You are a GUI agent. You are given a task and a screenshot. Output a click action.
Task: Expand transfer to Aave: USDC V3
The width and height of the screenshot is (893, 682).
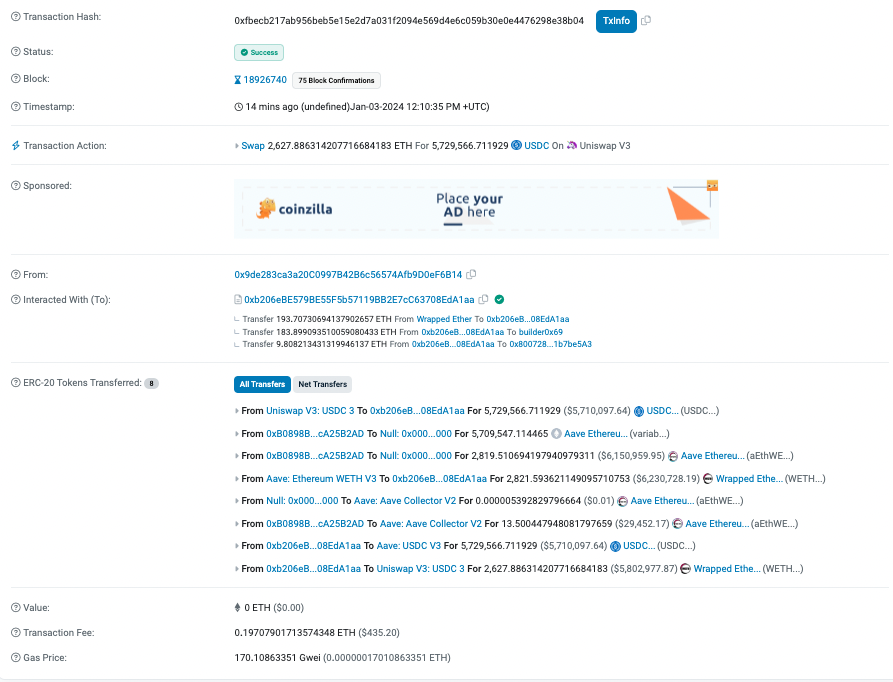(x=237, y=546)
